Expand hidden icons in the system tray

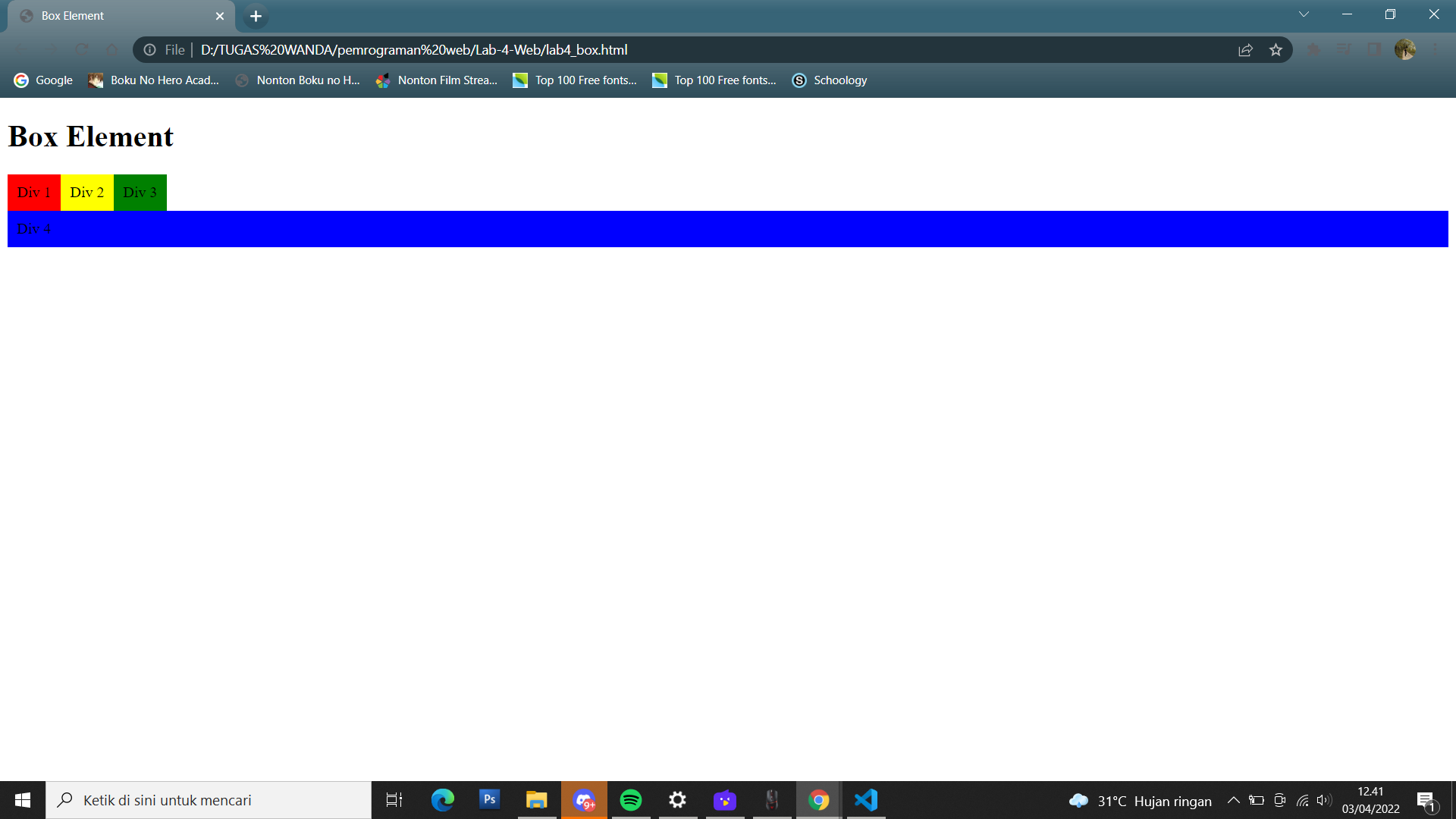tap(1234, 800)
